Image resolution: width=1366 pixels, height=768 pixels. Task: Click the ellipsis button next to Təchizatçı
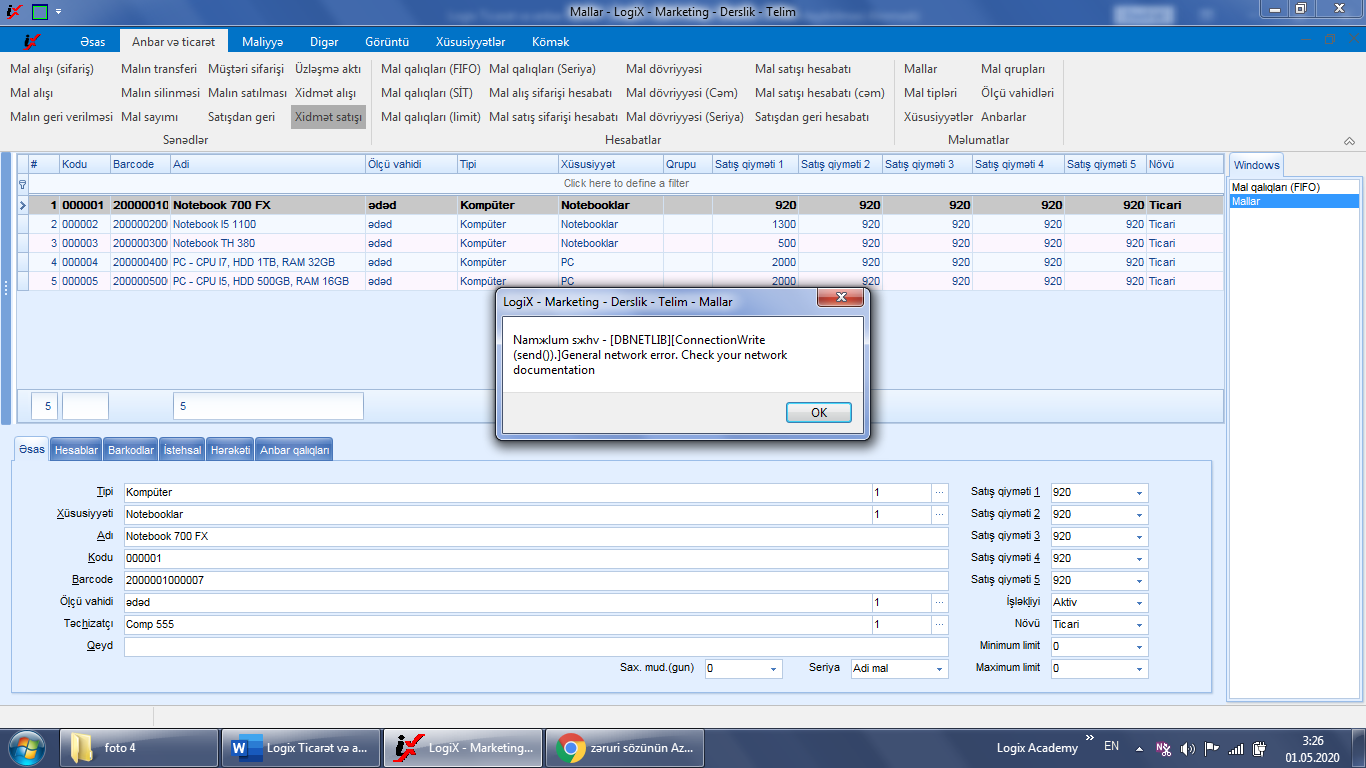pos(939,625)
